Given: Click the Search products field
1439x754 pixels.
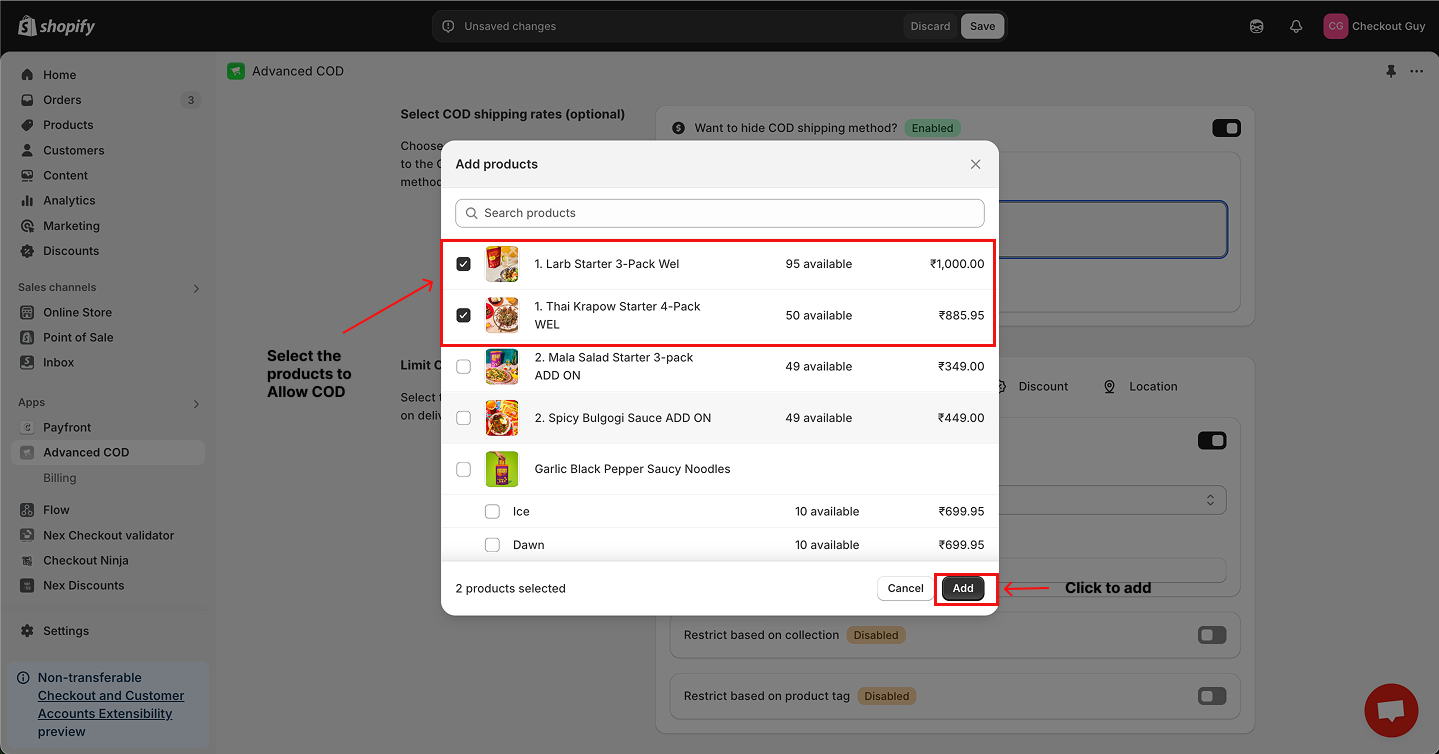Looking at the screenshot, I should point(720,213).
